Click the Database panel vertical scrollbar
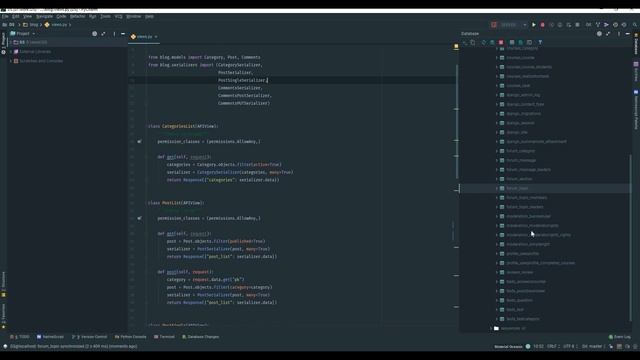640x360 pixels. coord(631,238)
